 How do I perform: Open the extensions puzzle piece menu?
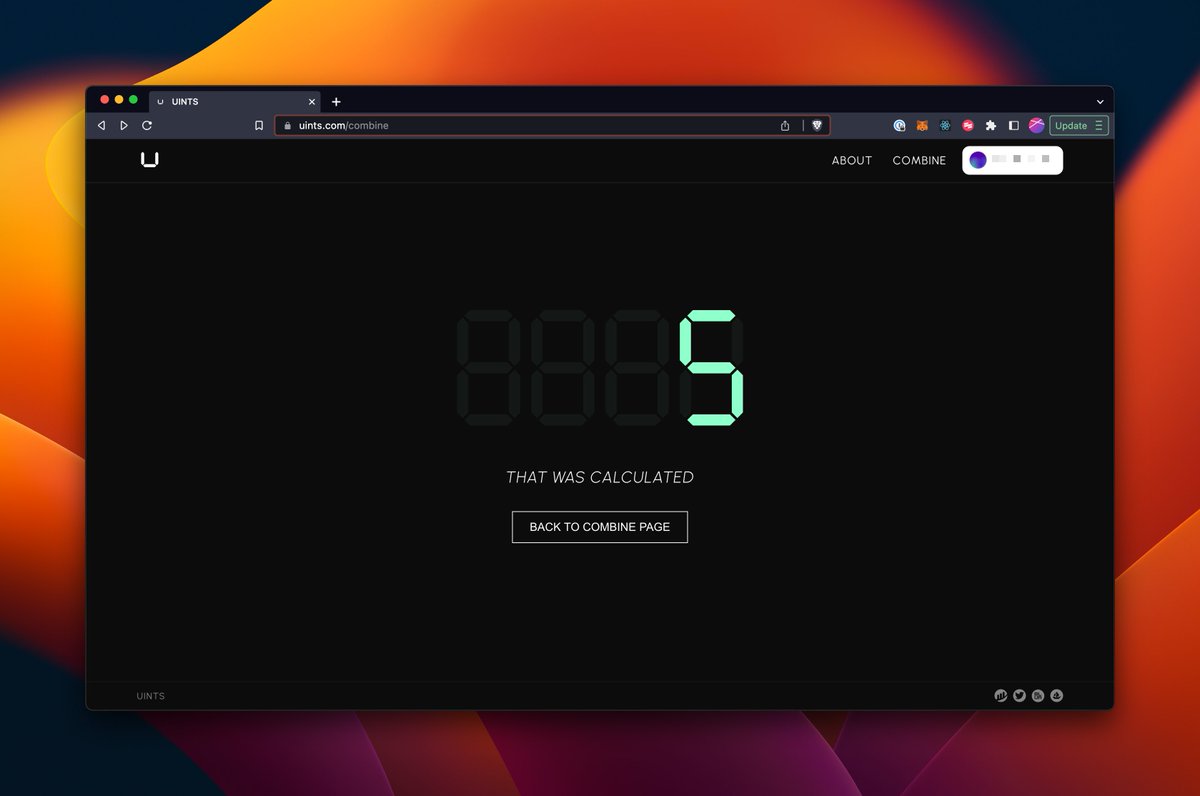pos(991,126)
